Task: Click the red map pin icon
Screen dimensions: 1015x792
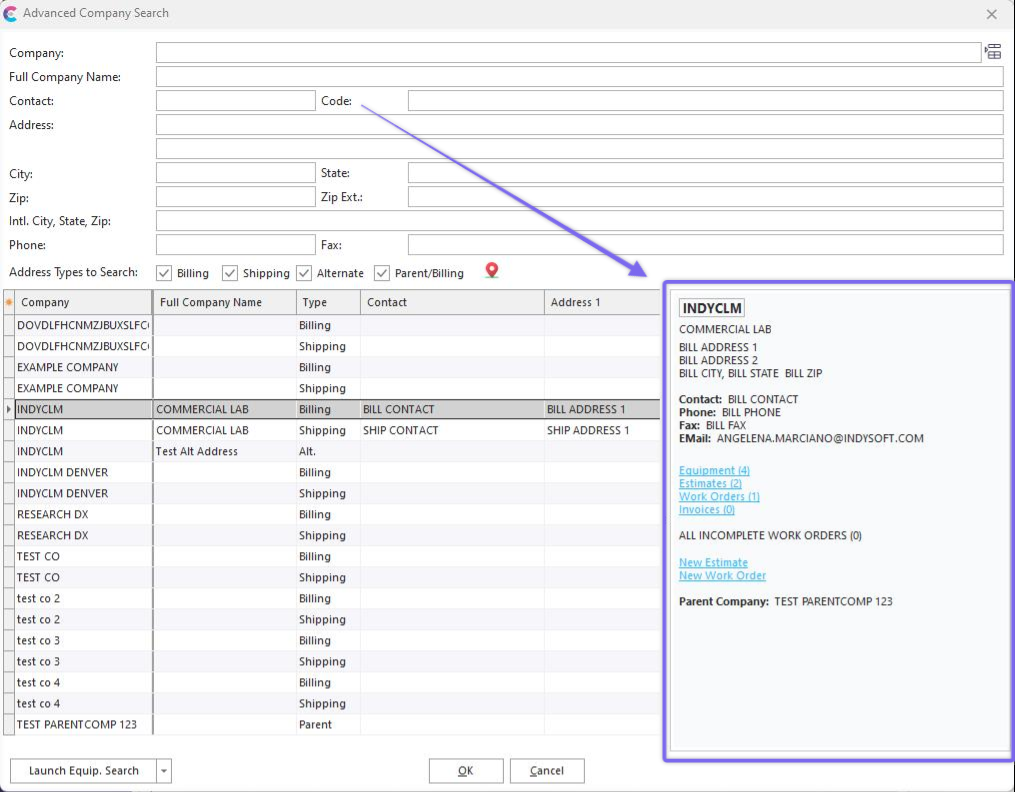Action: pyautogui.click(x=491, y=271)
